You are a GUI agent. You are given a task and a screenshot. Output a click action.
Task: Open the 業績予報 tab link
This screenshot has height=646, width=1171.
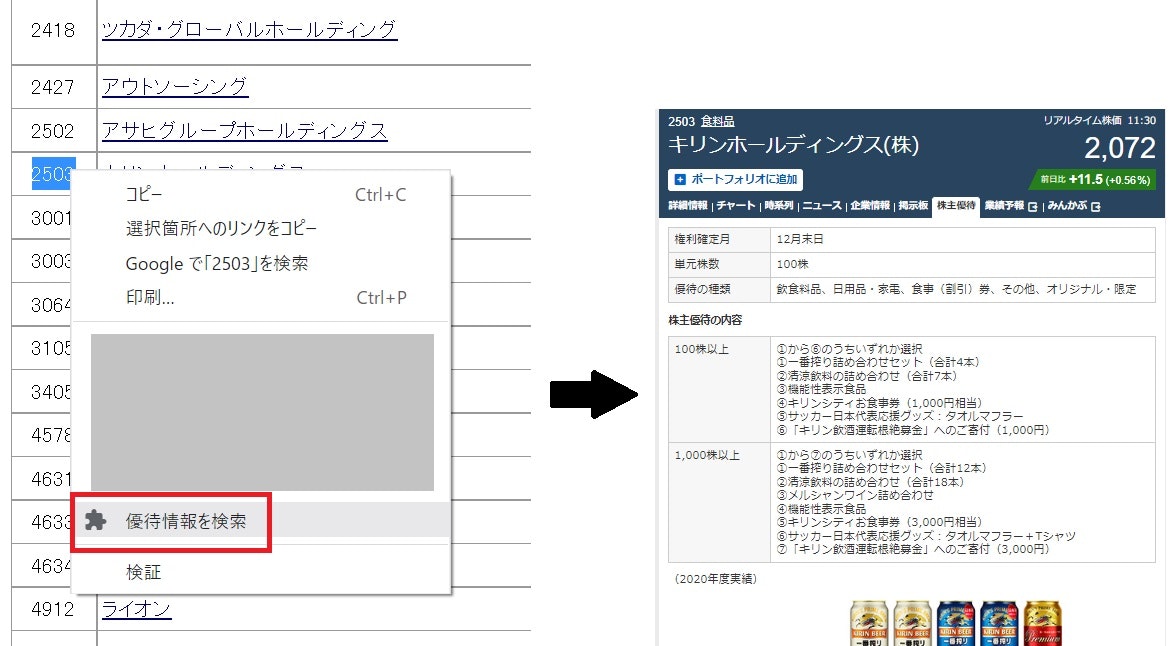click(1004, 205)
